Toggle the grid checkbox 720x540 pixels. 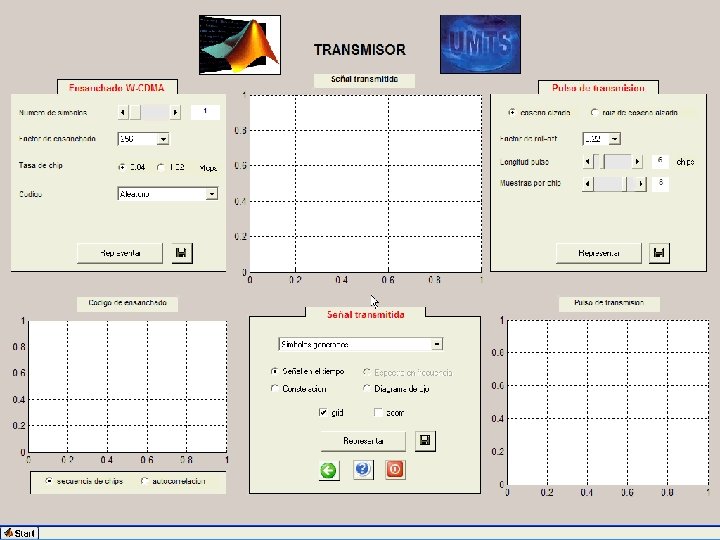(x=323, y=412)
